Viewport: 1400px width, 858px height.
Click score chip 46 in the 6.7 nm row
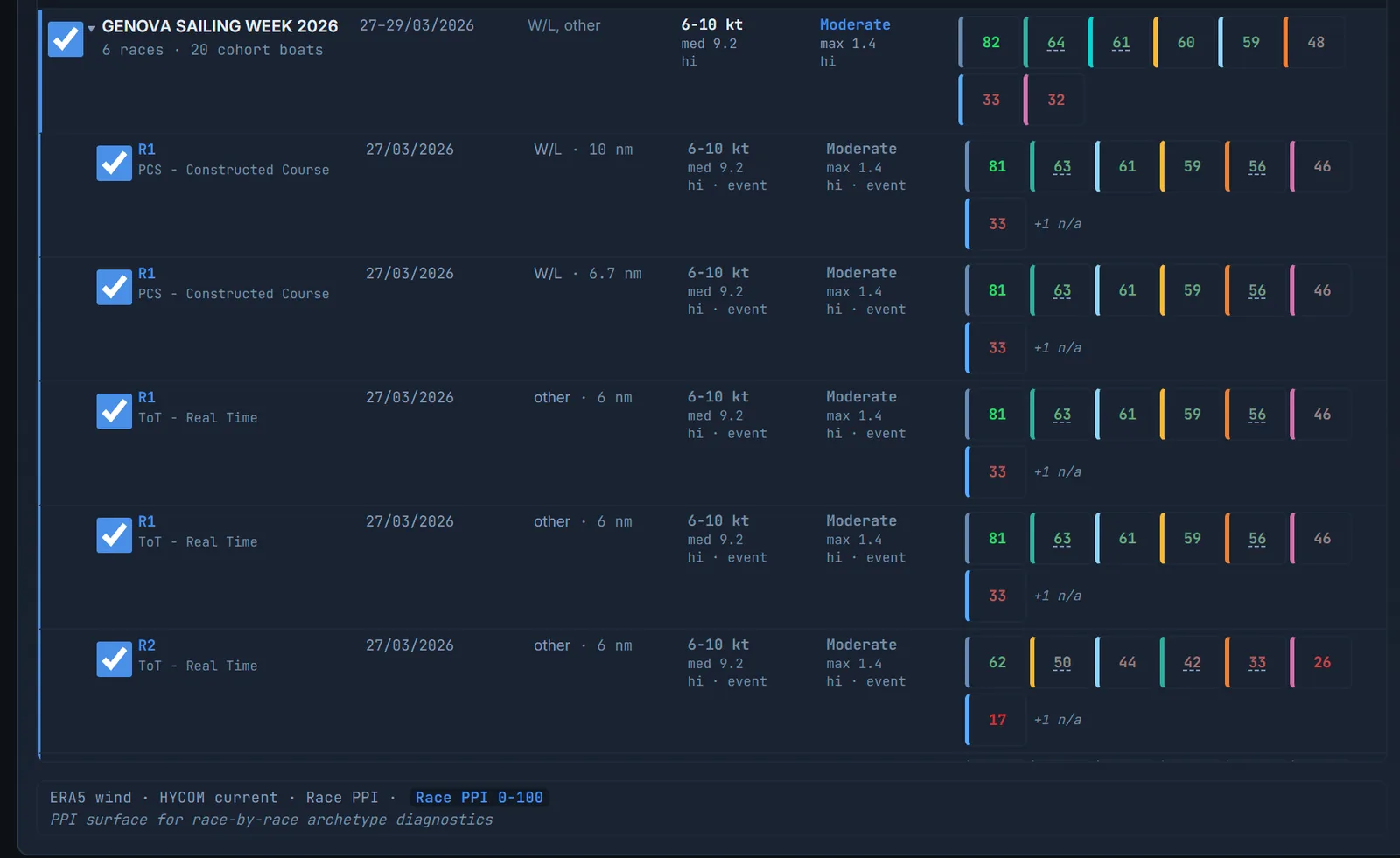[1321, 290]
